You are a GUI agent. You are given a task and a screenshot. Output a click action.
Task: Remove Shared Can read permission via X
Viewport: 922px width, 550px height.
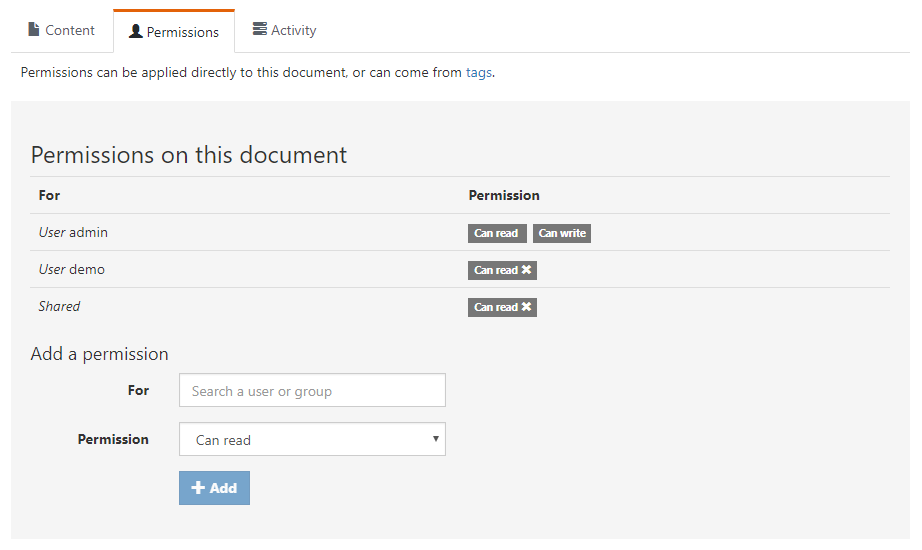526,307
